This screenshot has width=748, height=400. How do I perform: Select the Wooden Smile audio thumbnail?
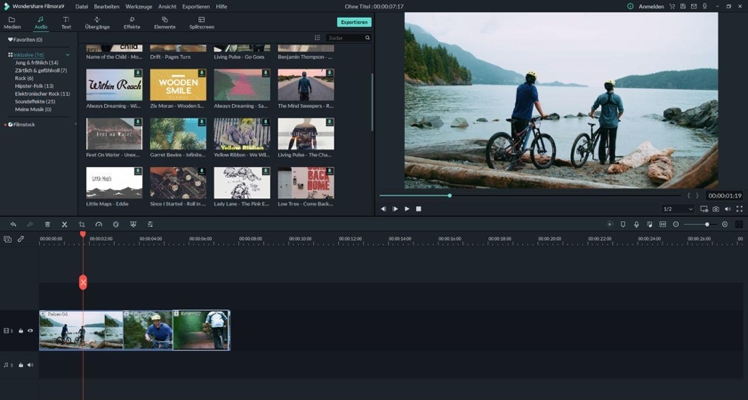tap(178, 86)
